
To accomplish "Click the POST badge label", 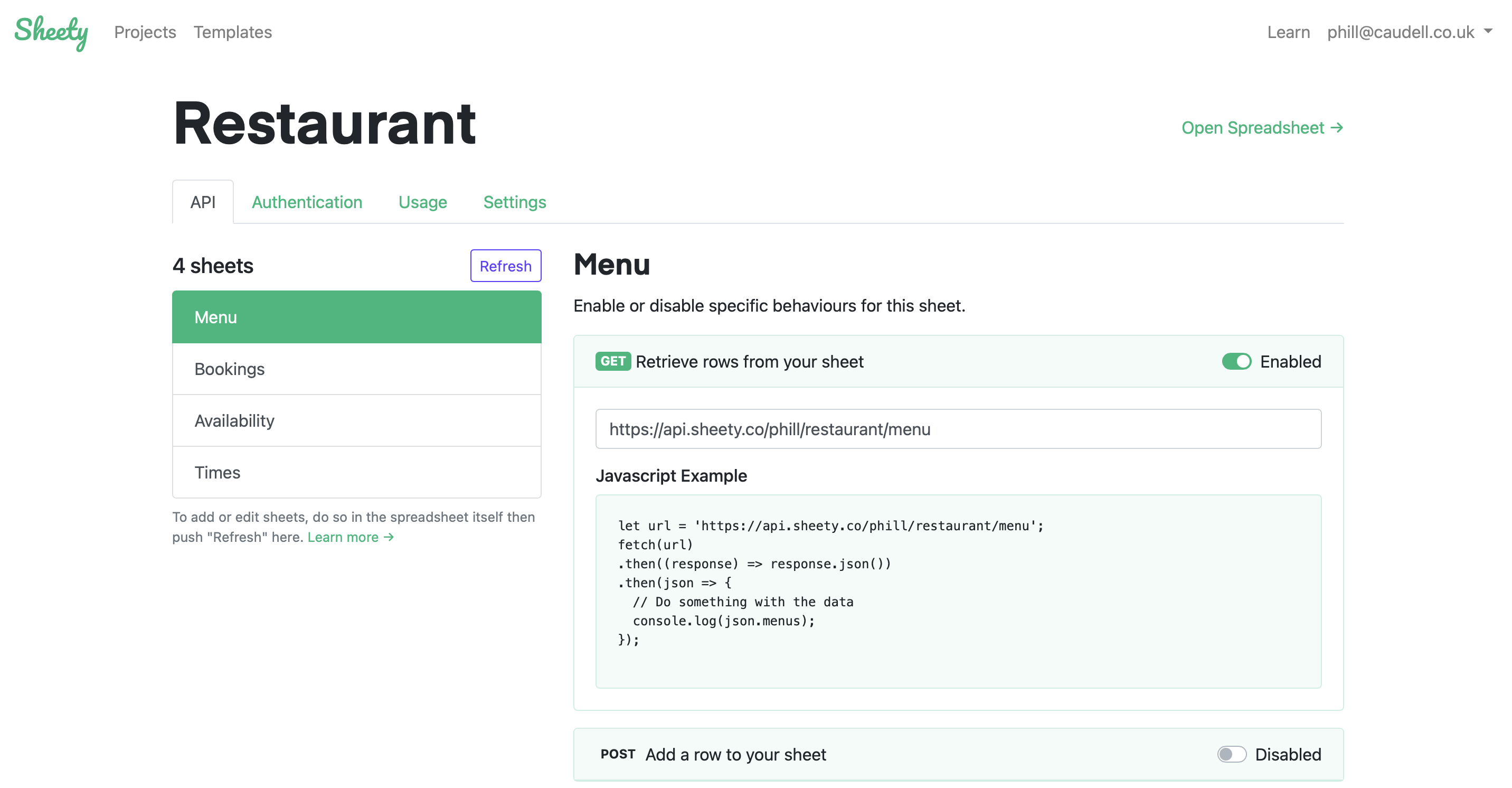I will click(x=618, y=755).
